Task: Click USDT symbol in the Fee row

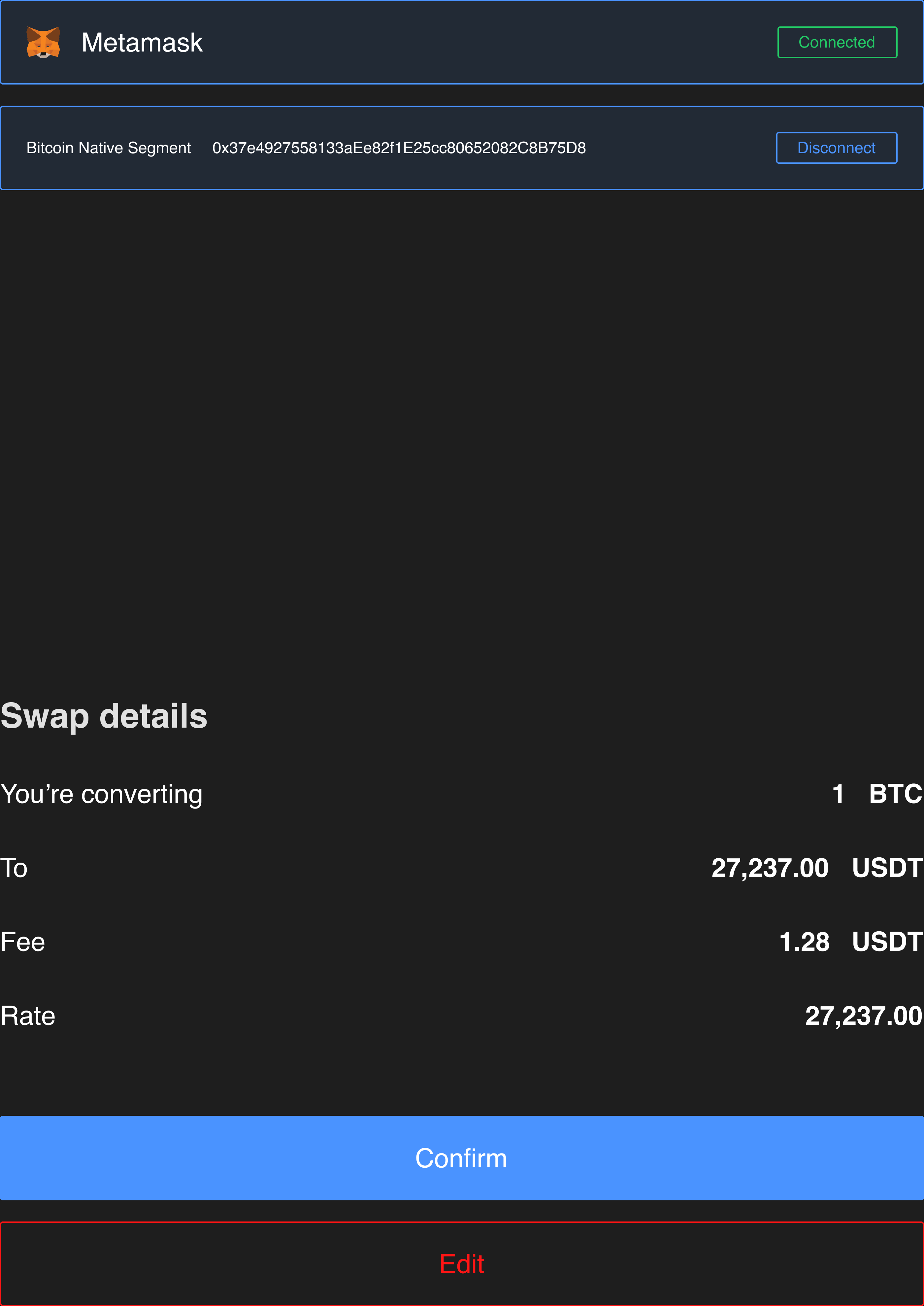Action: pos(887,943)
